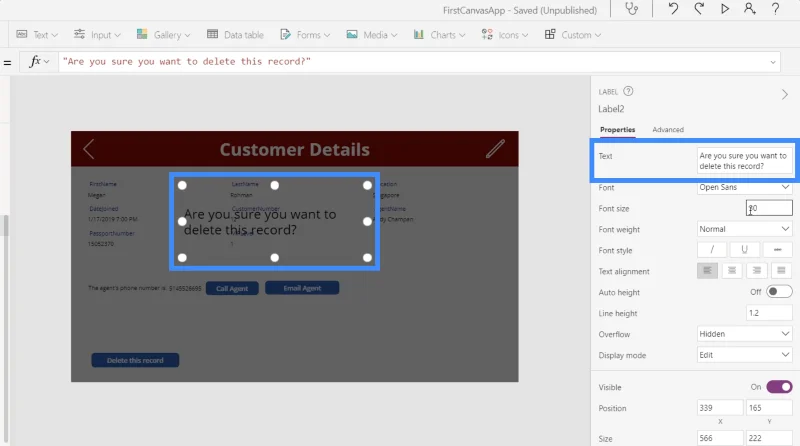Toggle italic font style
The height and width of the screenshot is (446, 800).
pyautogui.click(x=712, y=250)
